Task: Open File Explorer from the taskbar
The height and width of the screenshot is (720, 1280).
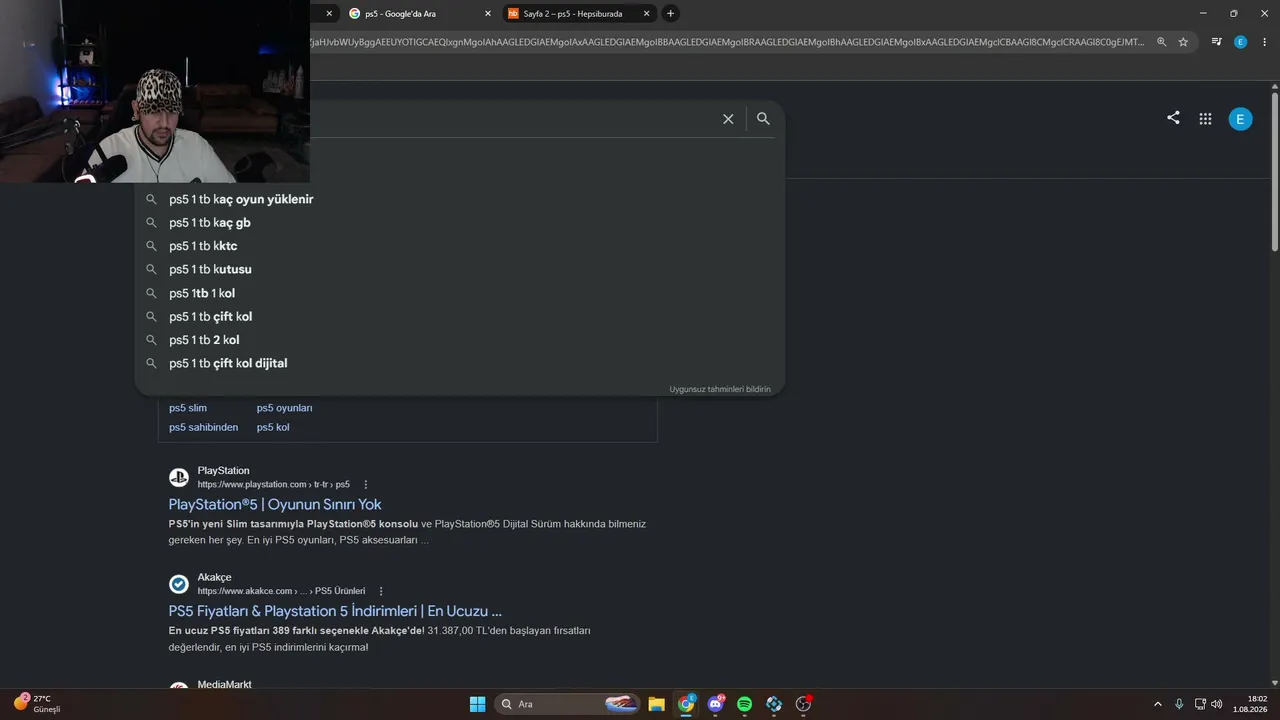Action: coord(656,704)
